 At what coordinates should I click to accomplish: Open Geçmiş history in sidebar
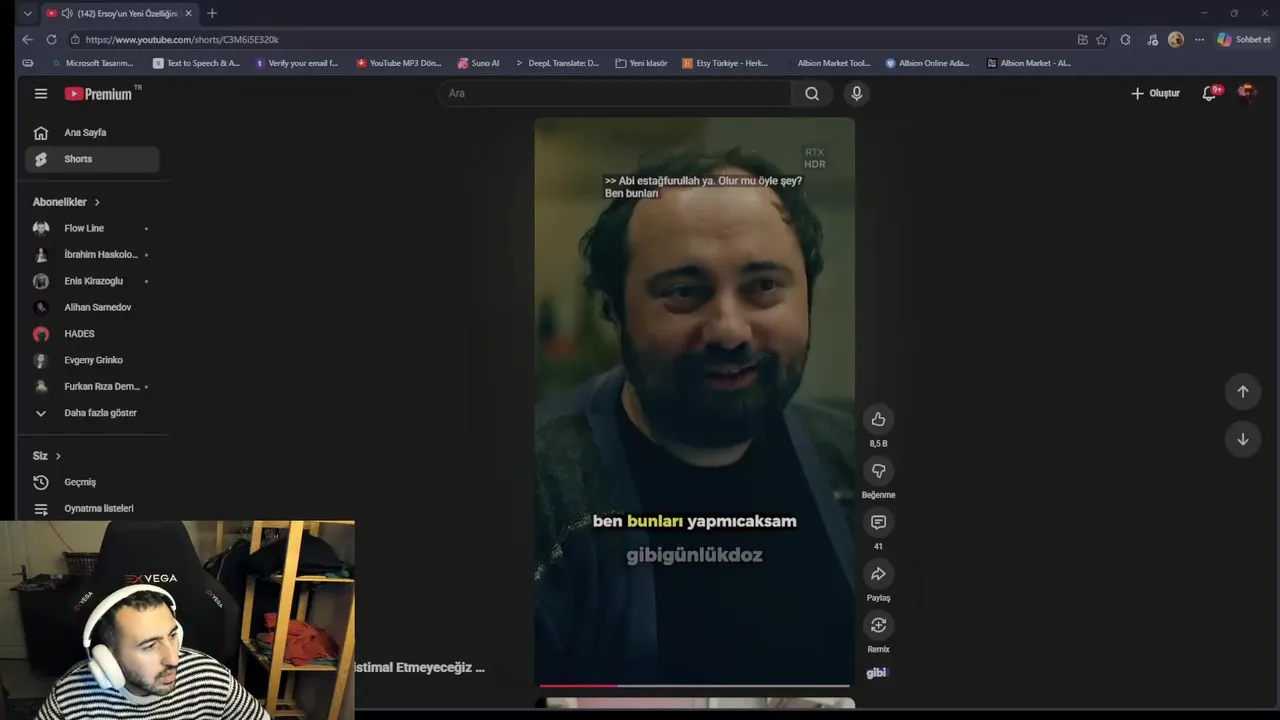[x=92, y=482]
